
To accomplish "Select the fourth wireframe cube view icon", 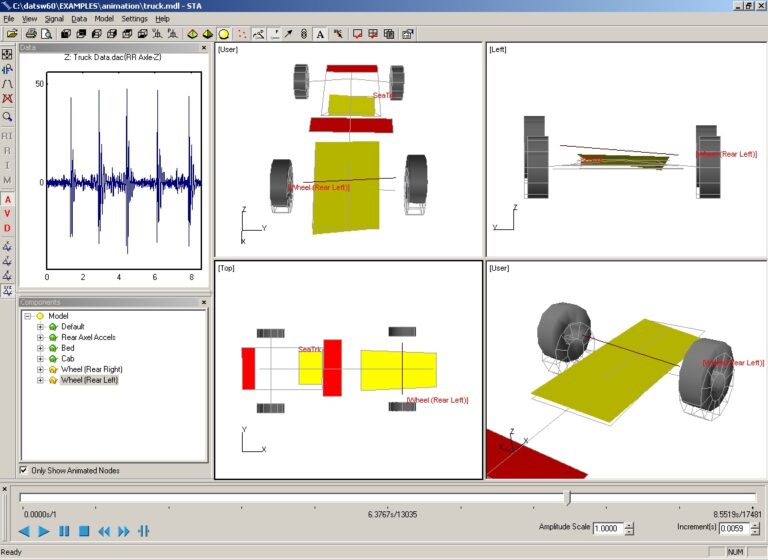I will click(112, 34).
